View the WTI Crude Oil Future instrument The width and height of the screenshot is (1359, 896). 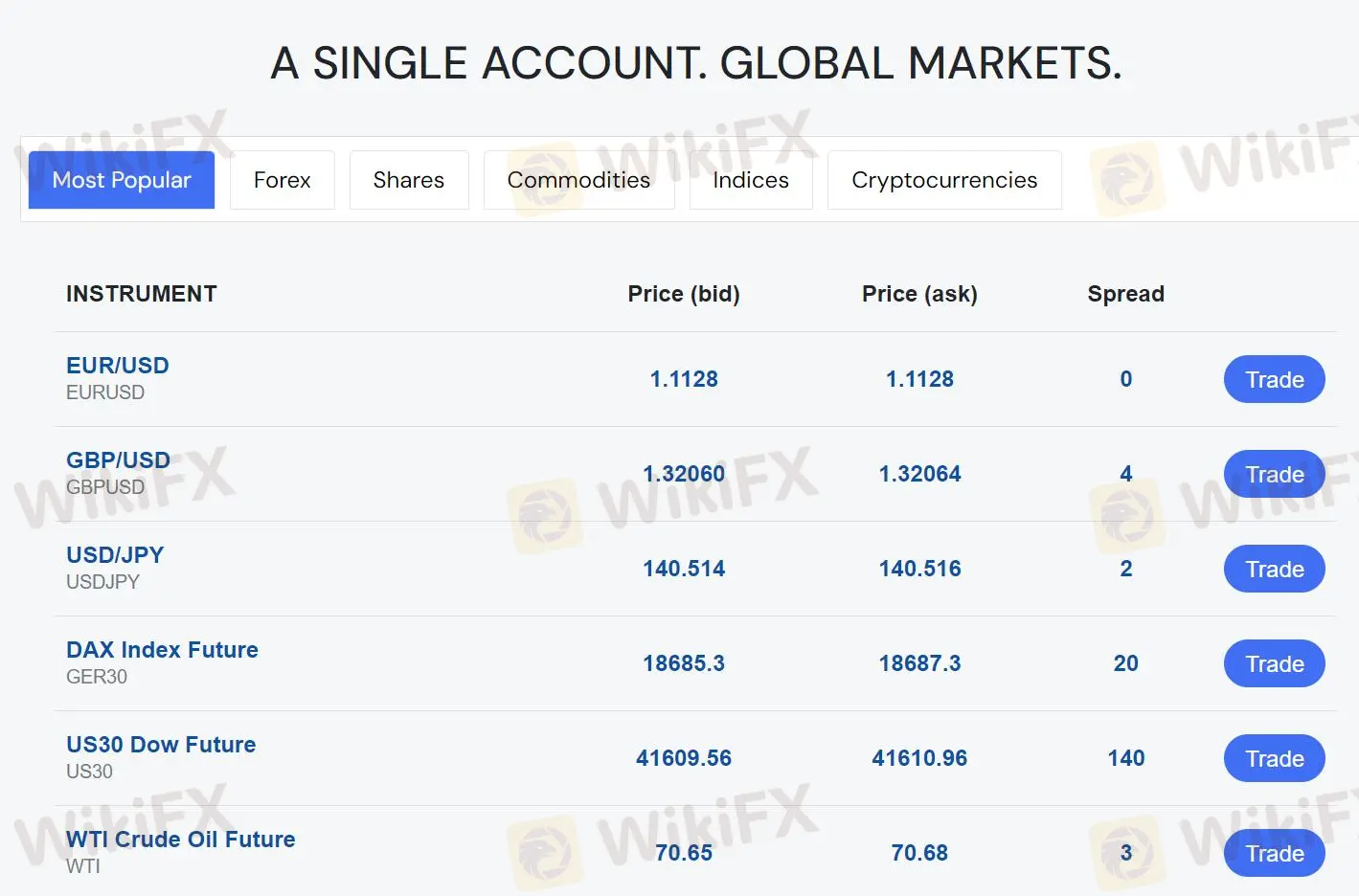[x=181, y=840]
